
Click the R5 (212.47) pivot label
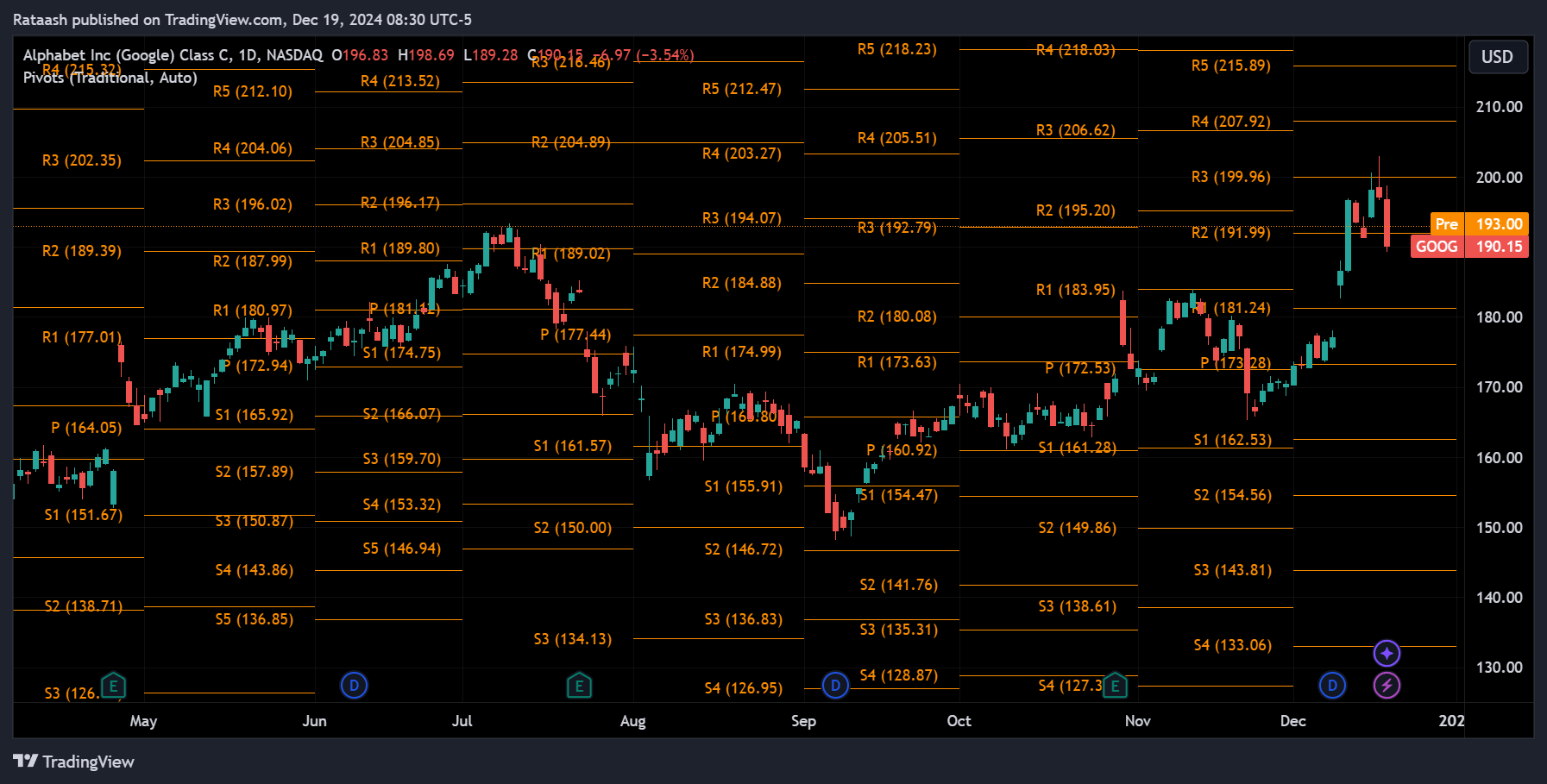click(x=742, y=89)
